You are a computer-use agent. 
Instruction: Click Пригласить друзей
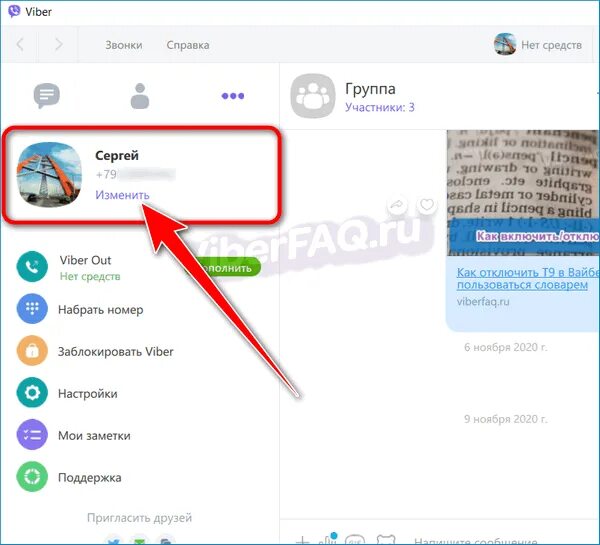point(139,518)
